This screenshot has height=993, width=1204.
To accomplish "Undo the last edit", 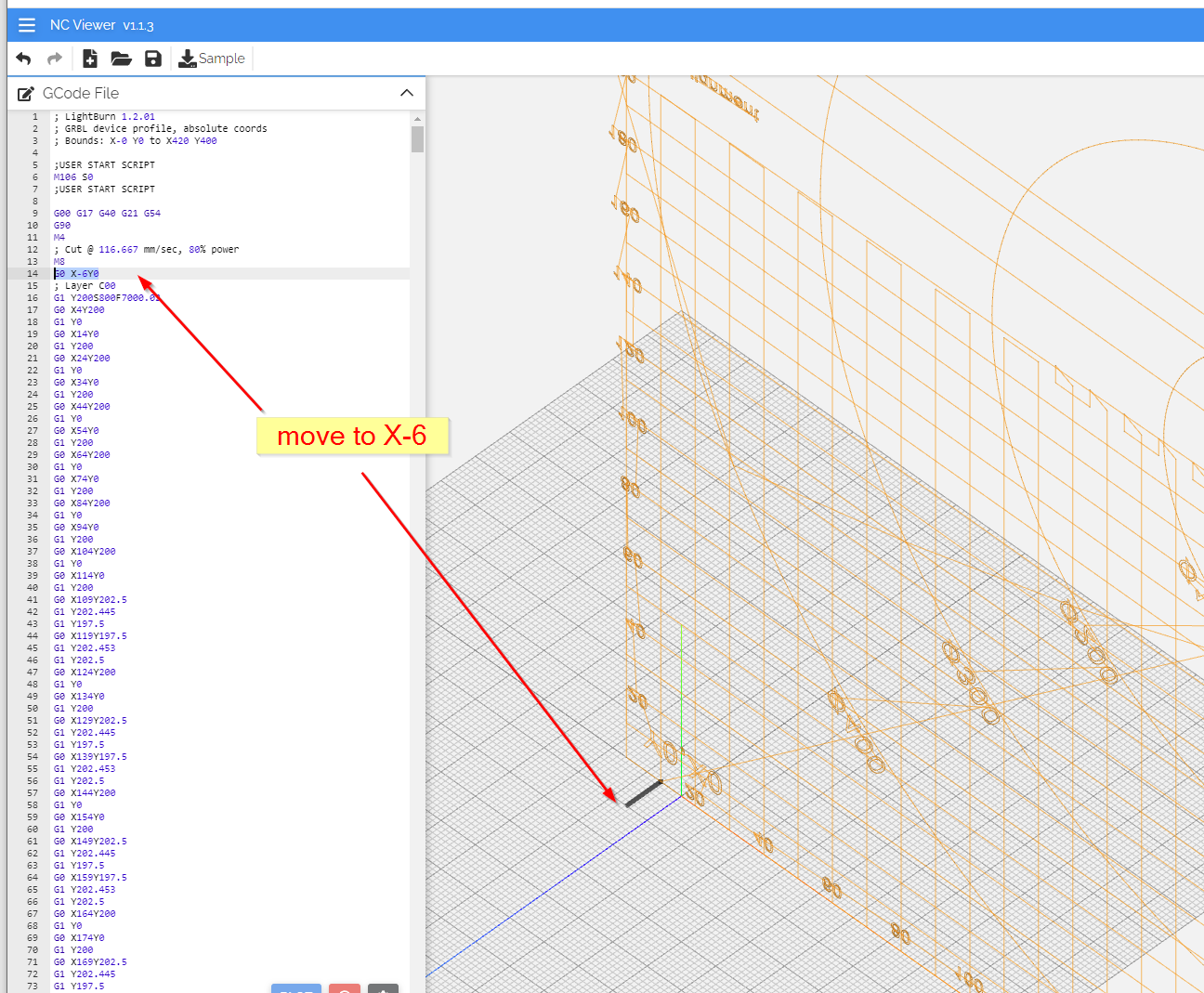I will click(23, 58).
